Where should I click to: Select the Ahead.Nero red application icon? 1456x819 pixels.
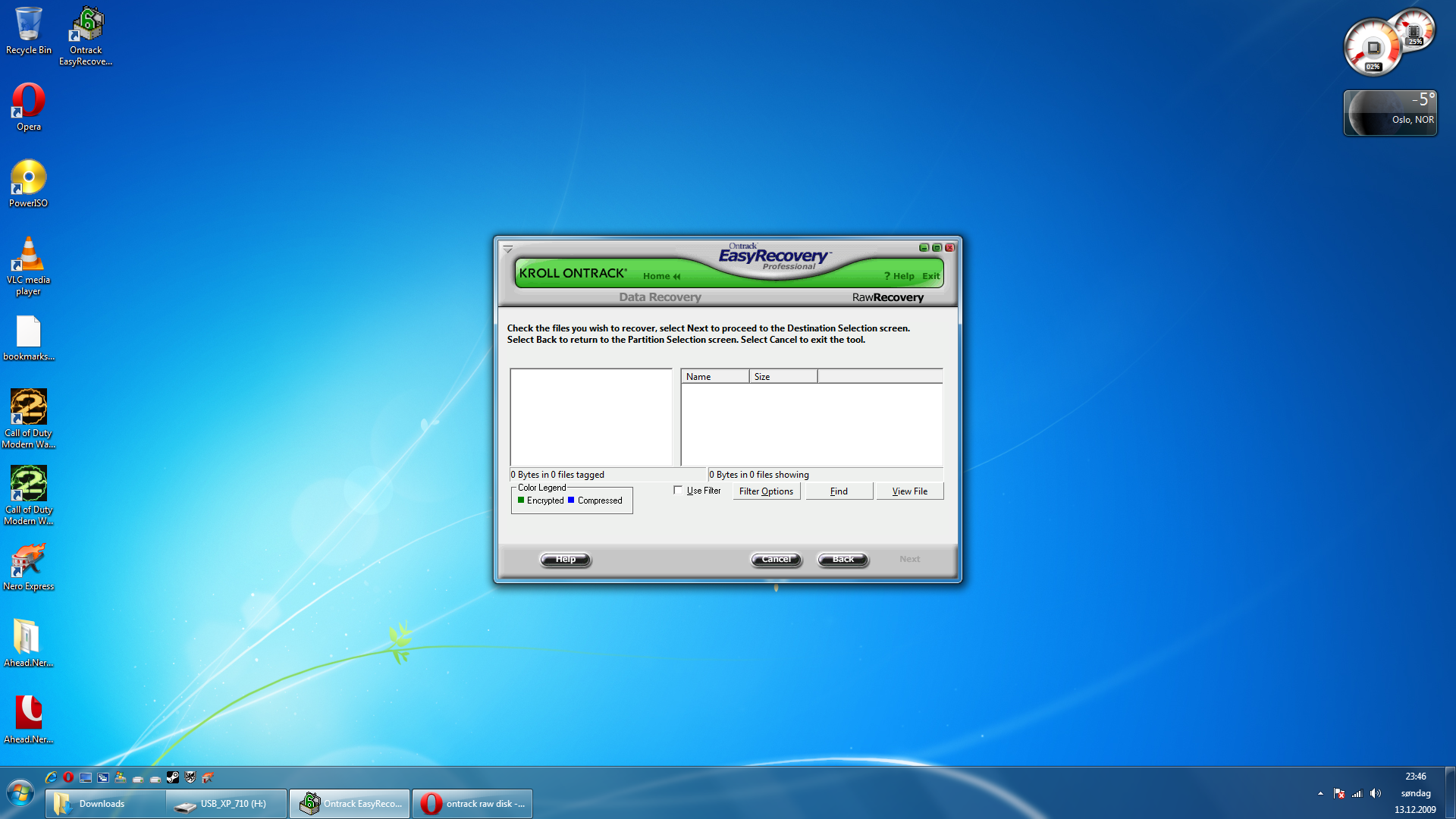[28, 720]
